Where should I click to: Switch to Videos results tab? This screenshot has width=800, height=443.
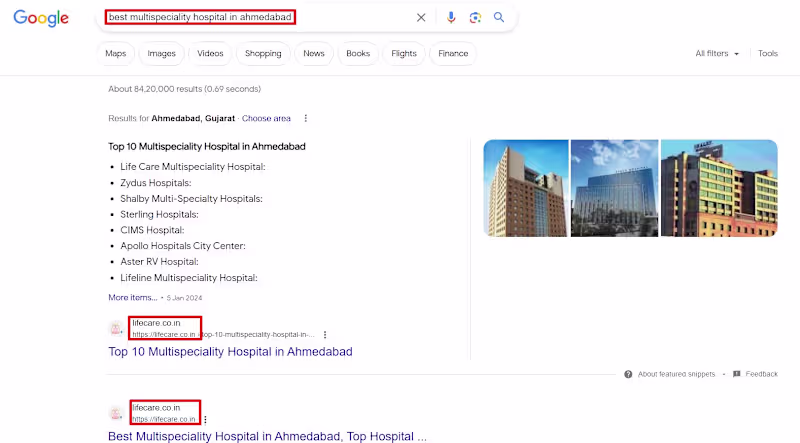coord(210,54)
